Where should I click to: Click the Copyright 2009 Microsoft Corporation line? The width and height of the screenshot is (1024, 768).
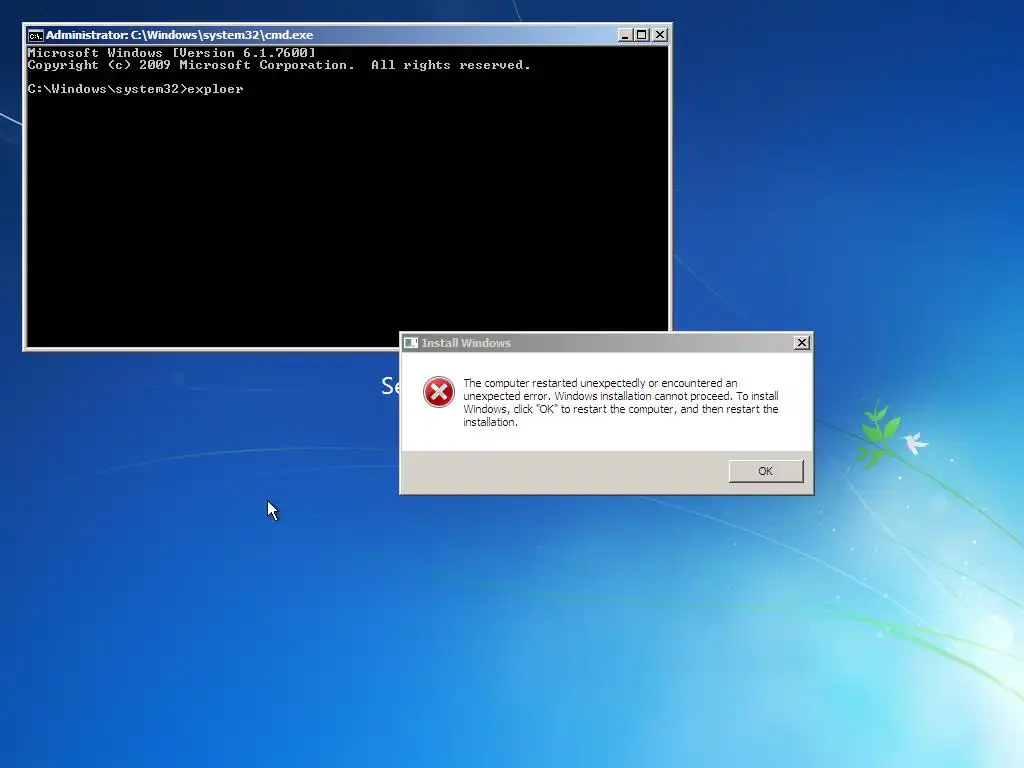point(279,65)
